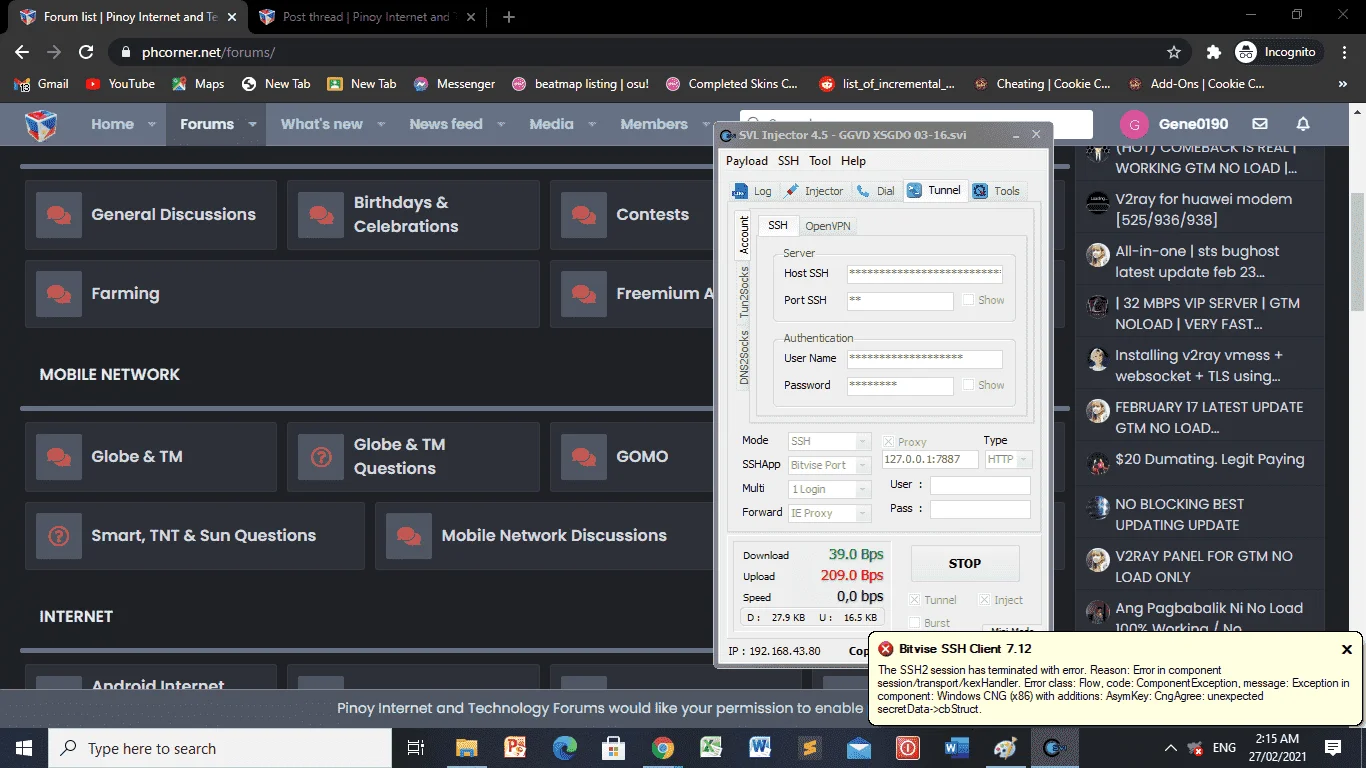Screen dimensions: 1366x768
Task: Click the General Discussions forum icon
Action: point(59,215)
